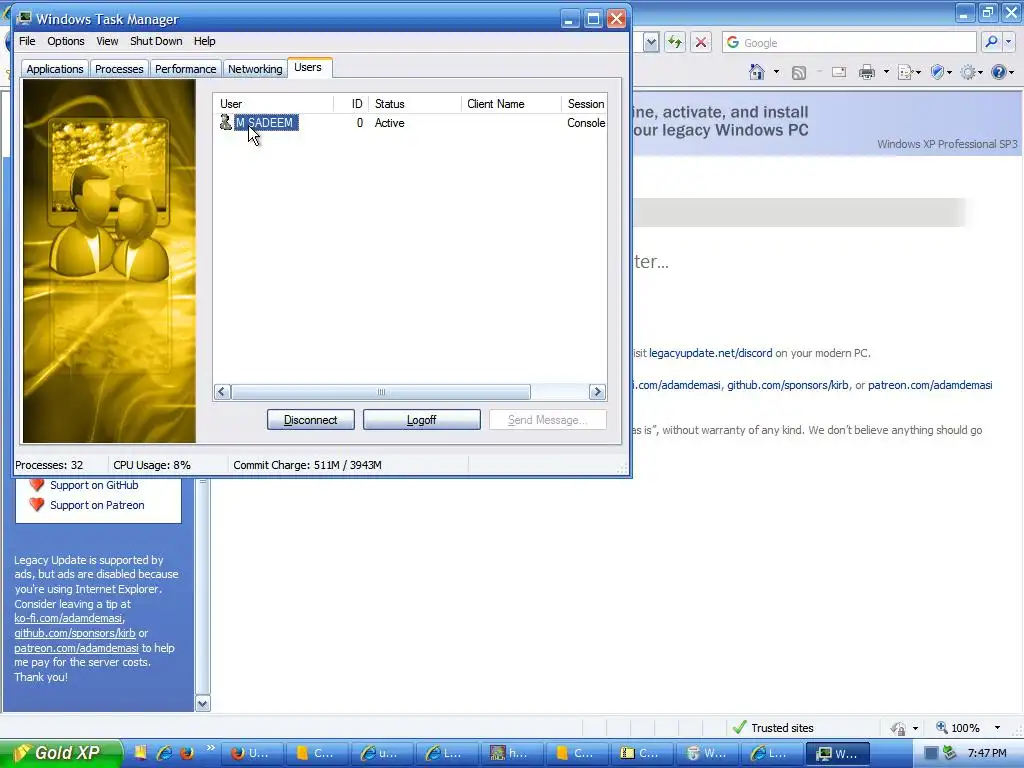Image resolution: width=1024 pixels, height=768 pixels.
Task: Expand the browser address bar dropdown
Action: point(651,42)
